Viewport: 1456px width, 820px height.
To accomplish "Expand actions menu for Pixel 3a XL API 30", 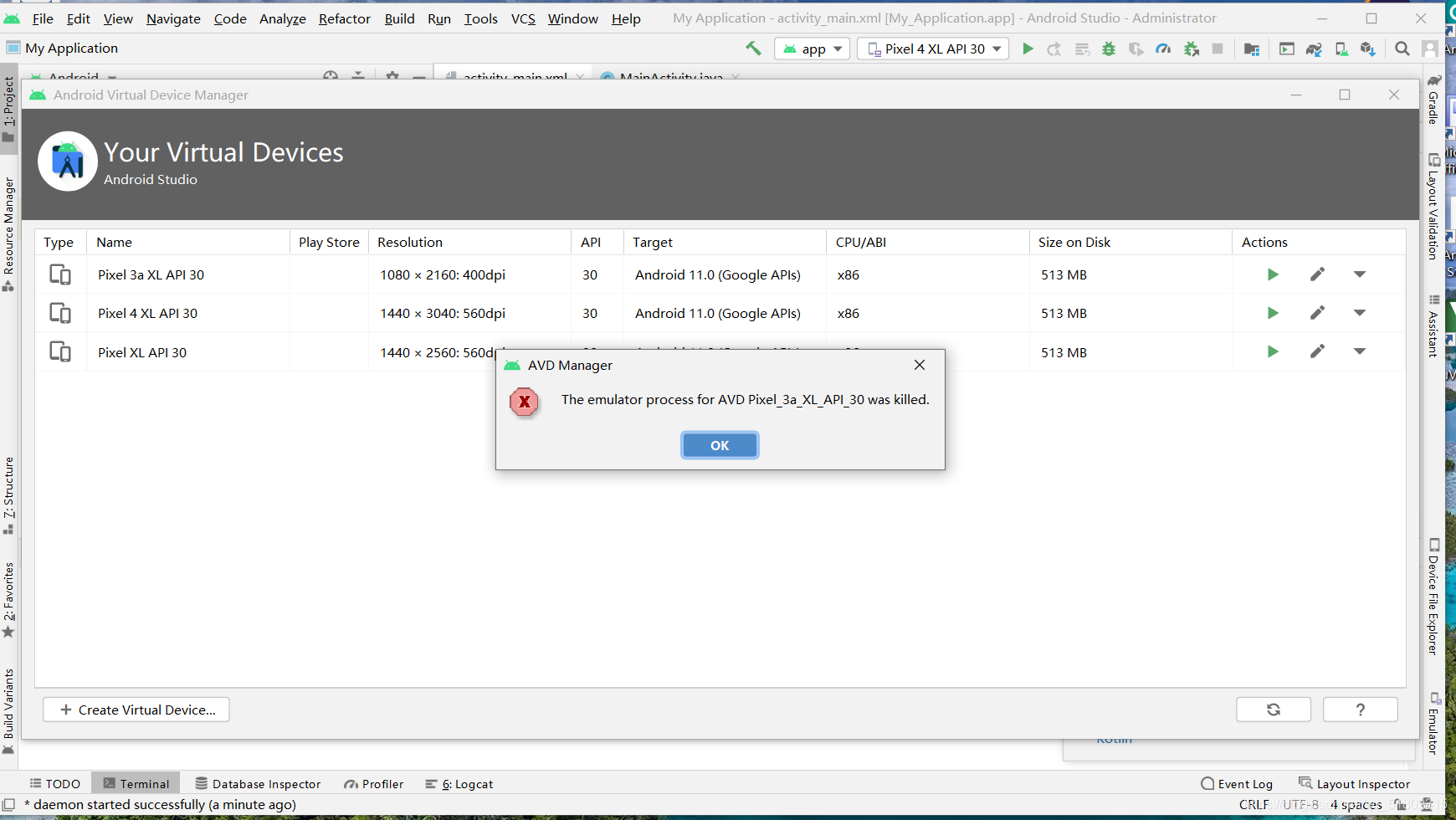I will click(x=1360, y=274).
